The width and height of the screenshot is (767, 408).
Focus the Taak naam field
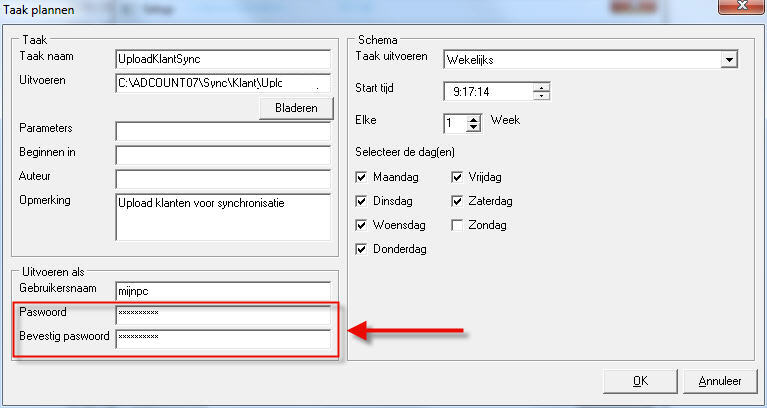[x=223, y=59]
